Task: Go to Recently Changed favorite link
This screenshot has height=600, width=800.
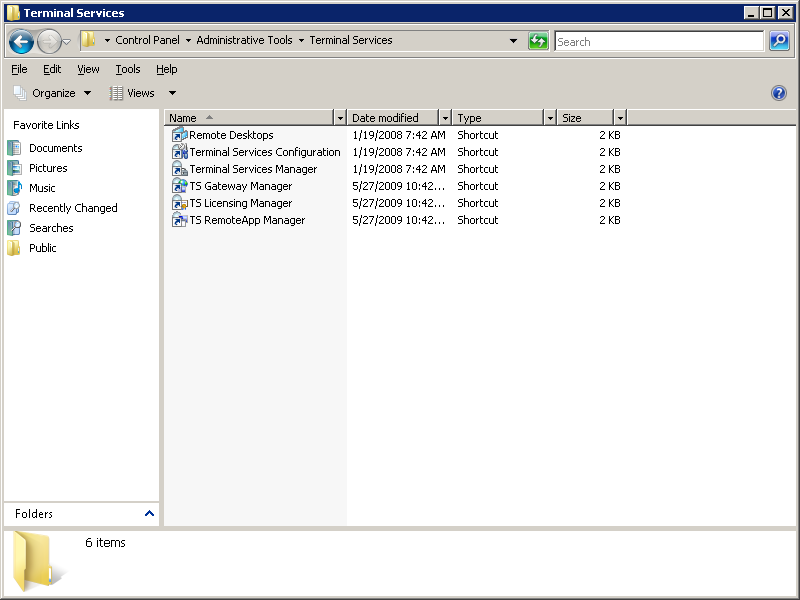Action: pos(73,208)
